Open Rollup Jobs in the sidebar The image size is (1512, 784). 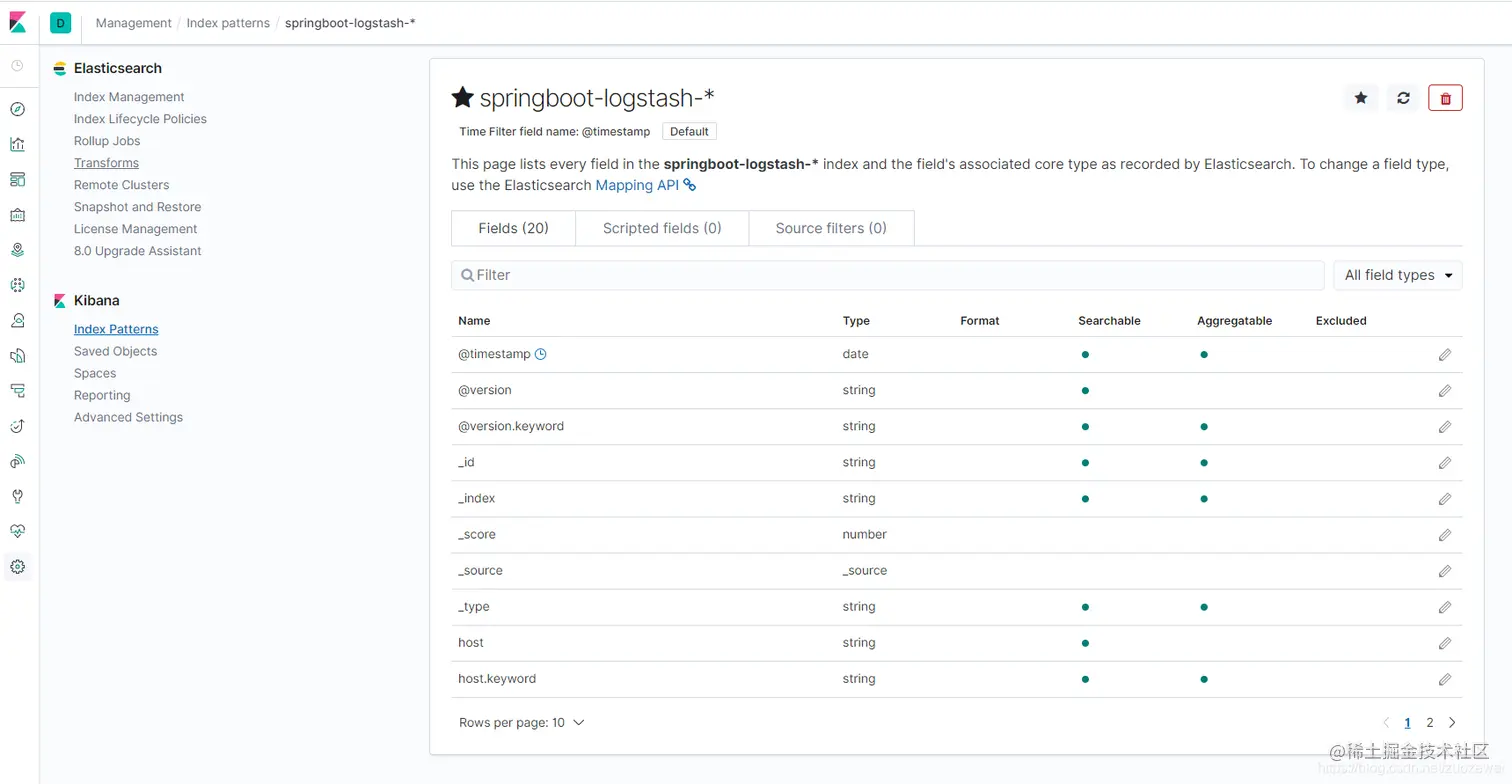(x=107, y=141)
